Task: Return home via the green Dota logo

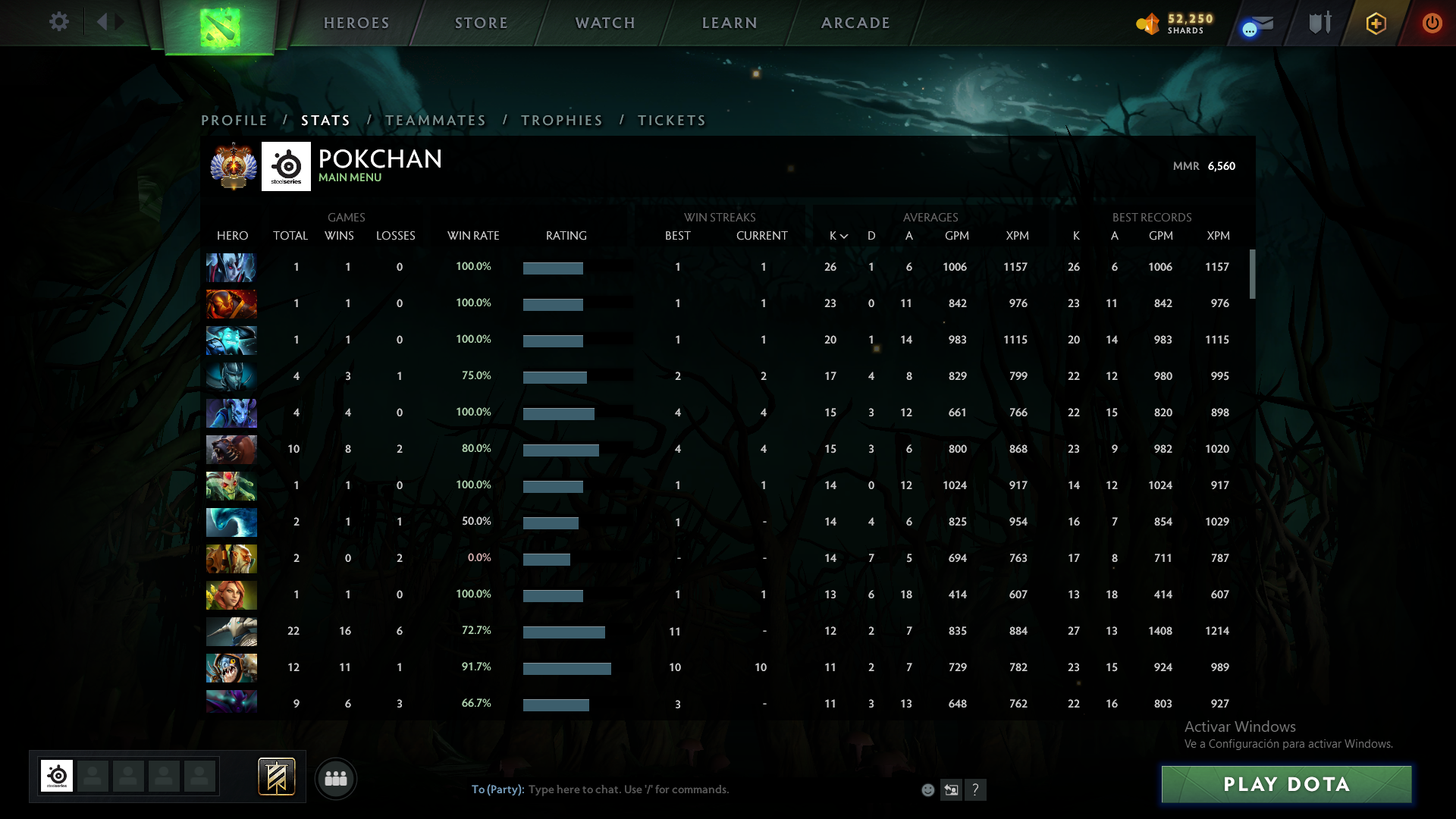Action: 220,27
